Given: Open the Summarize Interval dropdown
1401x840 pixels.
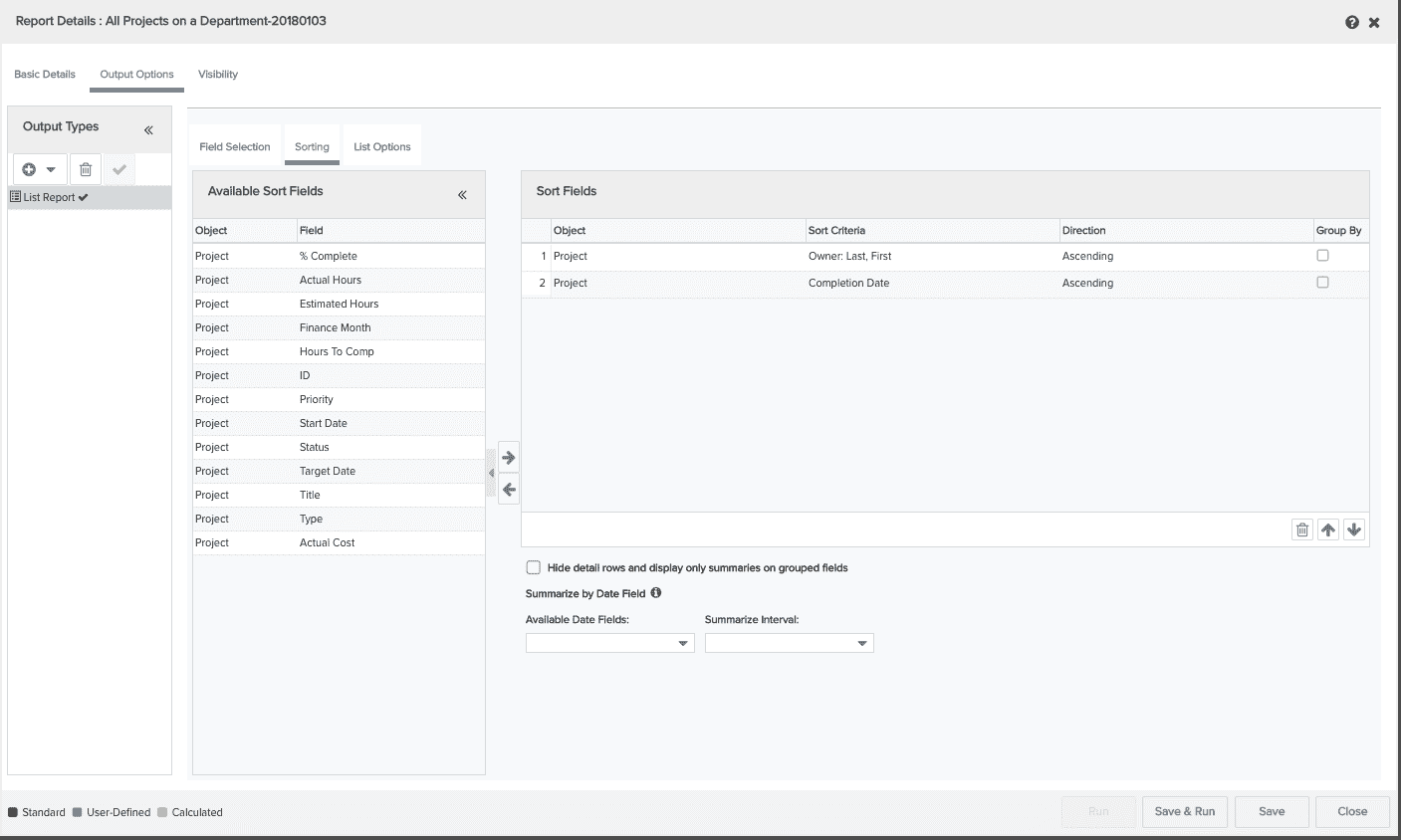Looking at the screenshot, I should 789,644.
